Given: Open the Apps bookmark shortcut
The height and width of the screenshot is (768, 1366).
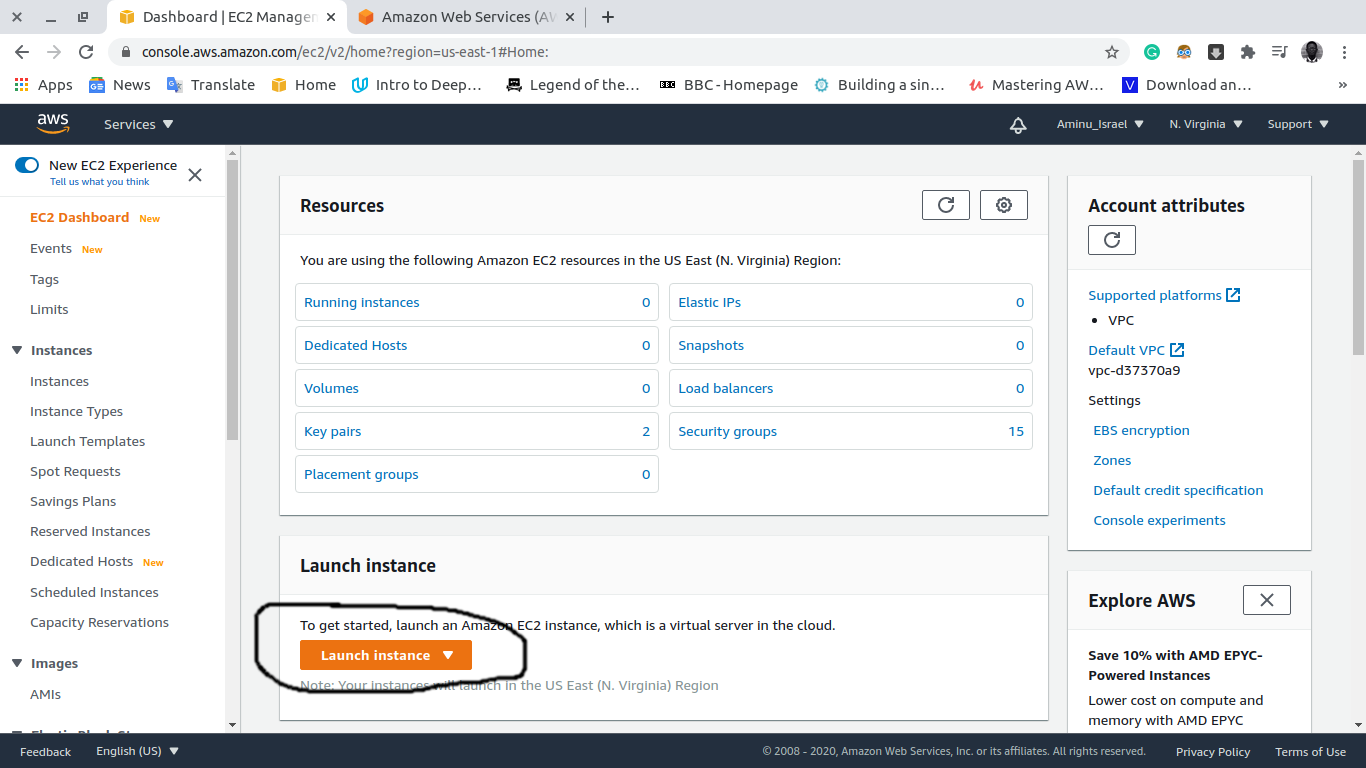Looking at the screenshot, I should click(43, 85).
